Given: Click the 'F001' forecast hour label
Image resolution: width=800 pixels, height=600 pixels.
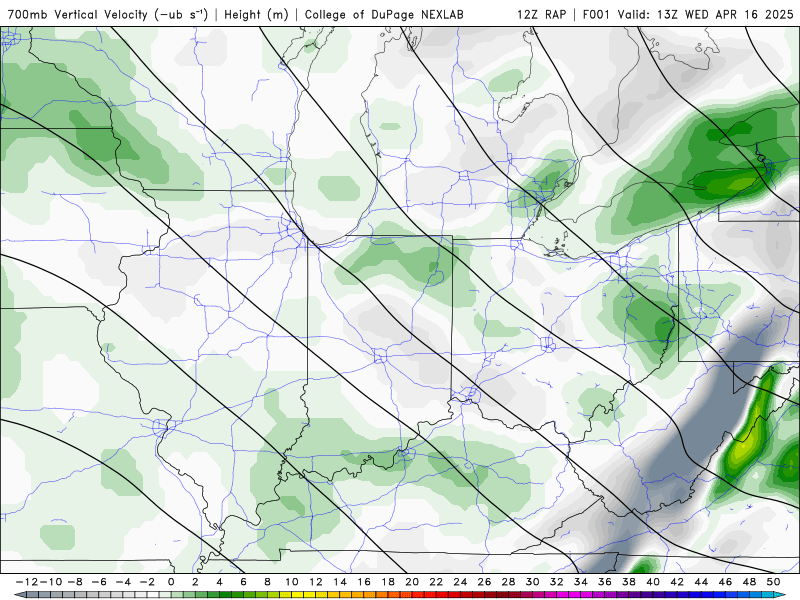Looking at the screenshot, I should click(x=596, y=14).
